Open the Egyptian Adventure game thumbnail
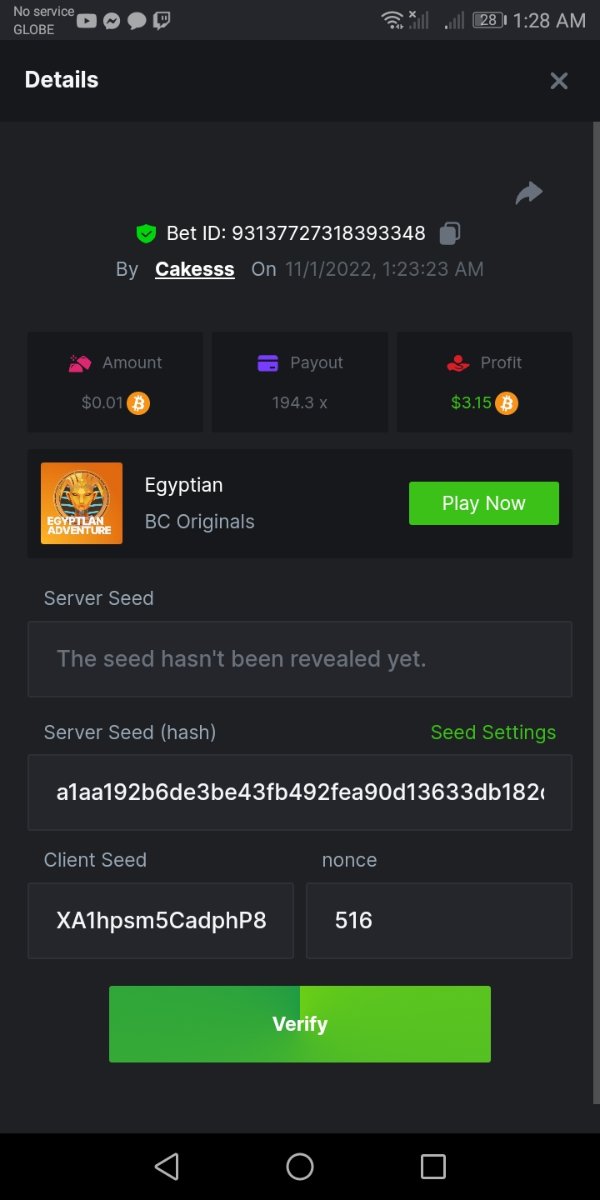The image size is (600, 1200). pyautogui.click(x=82, y=503)
